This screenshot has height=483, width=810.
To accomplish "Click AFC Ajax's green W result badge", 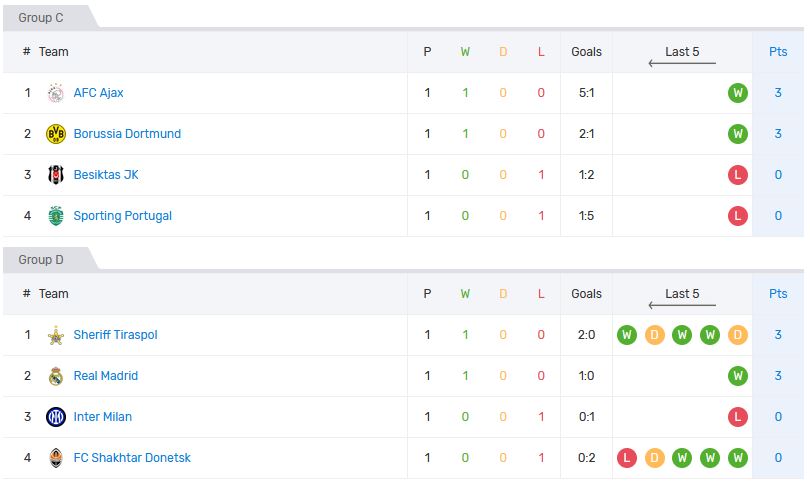I will click(738, 93).
